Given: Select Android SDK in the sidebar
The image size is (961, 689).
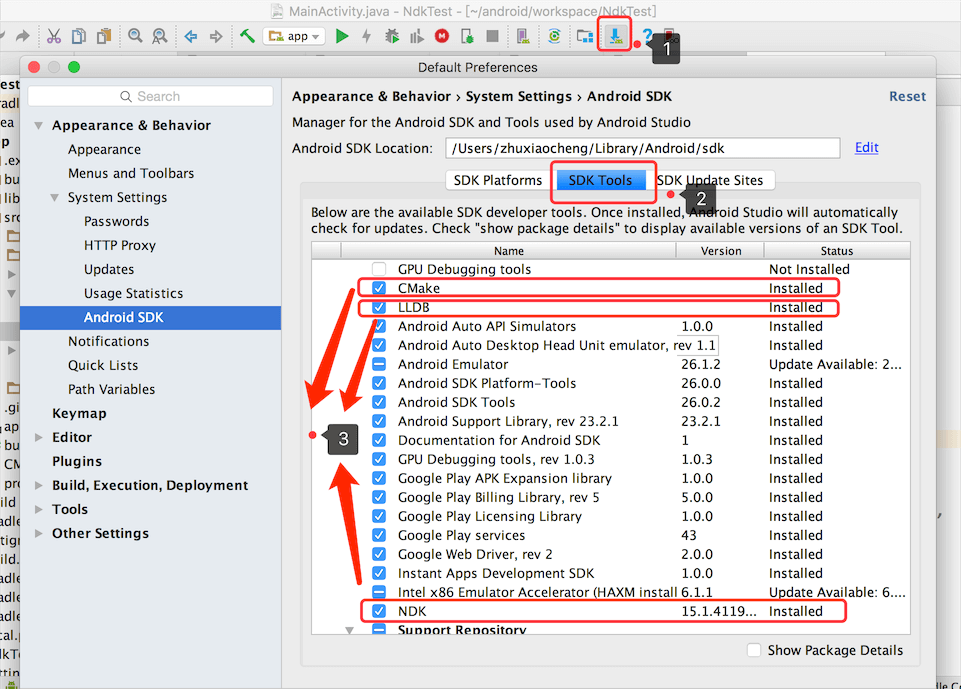Looking at the screenshot, I should point(151,318).
